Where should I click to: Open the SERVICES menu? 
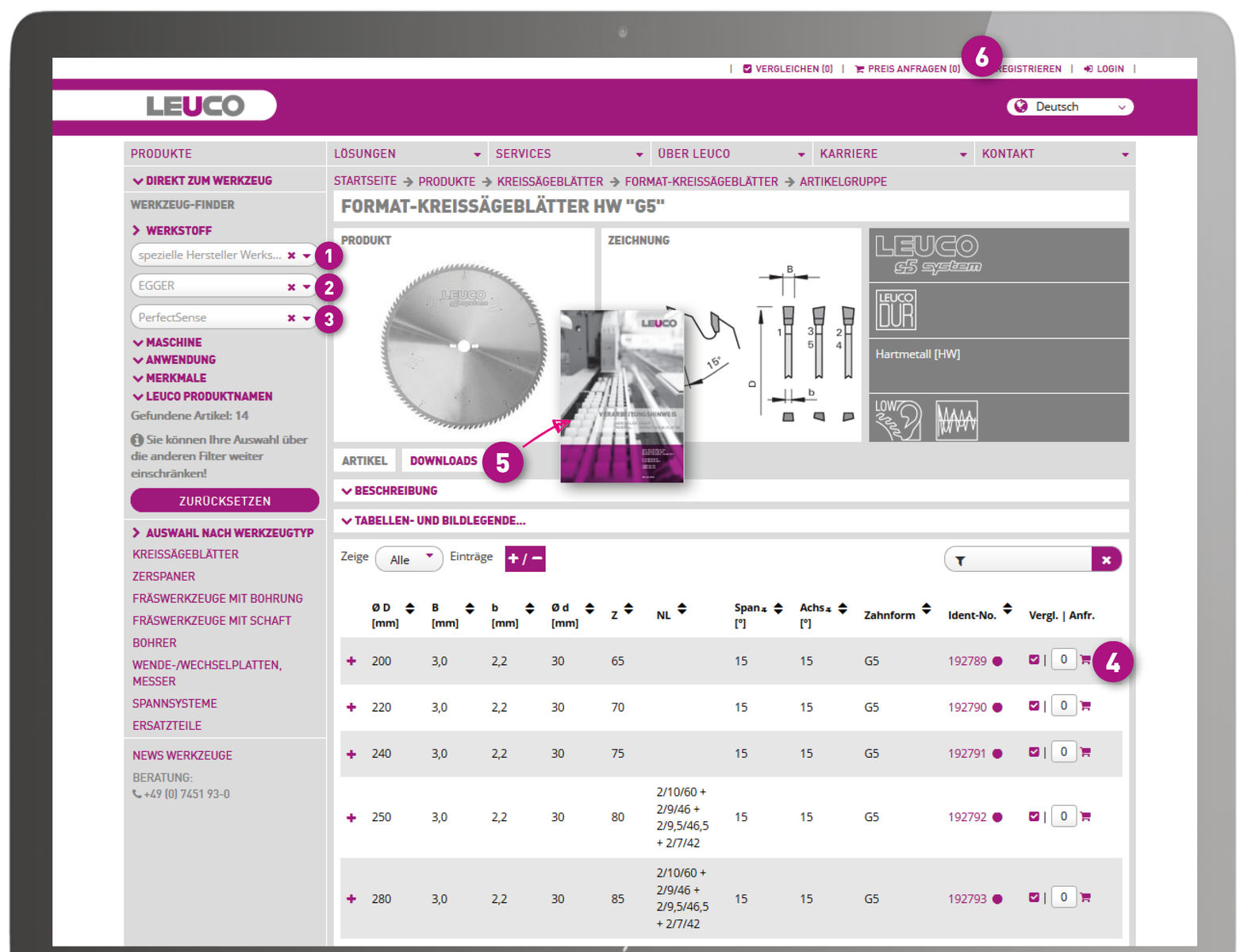(569, 154)
